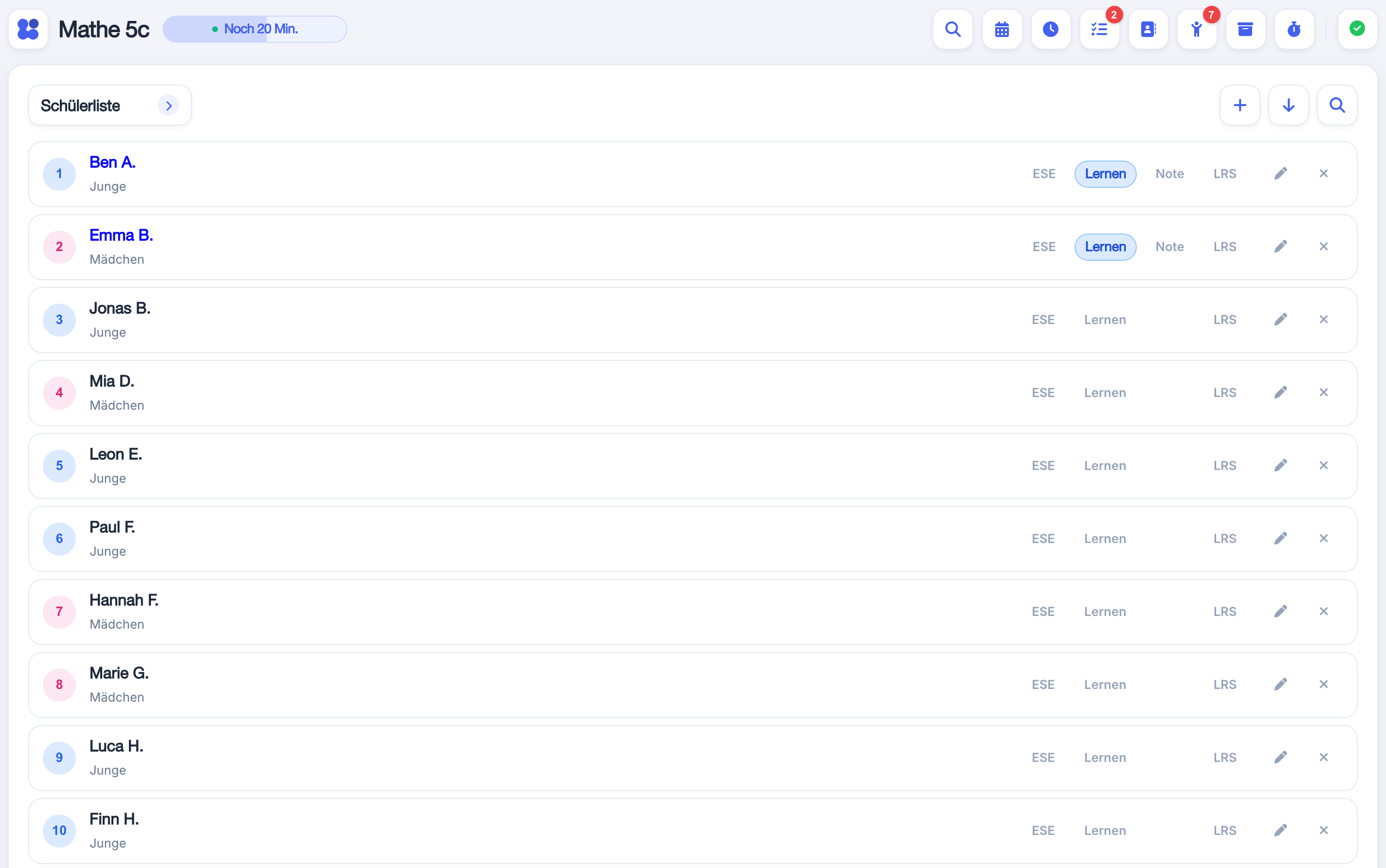Open the contact book icon
This screenshot has width=1386, height=868.
pos(1149,29)
